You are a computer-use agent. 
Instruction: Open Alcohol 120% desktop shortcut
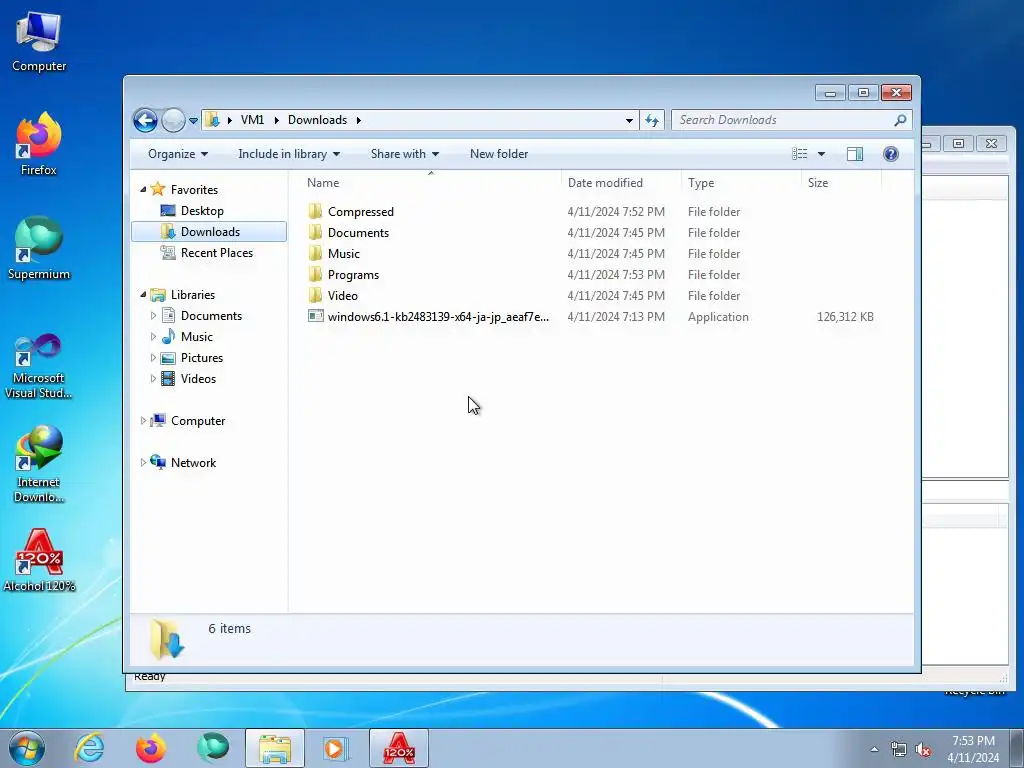click(39, 560)
